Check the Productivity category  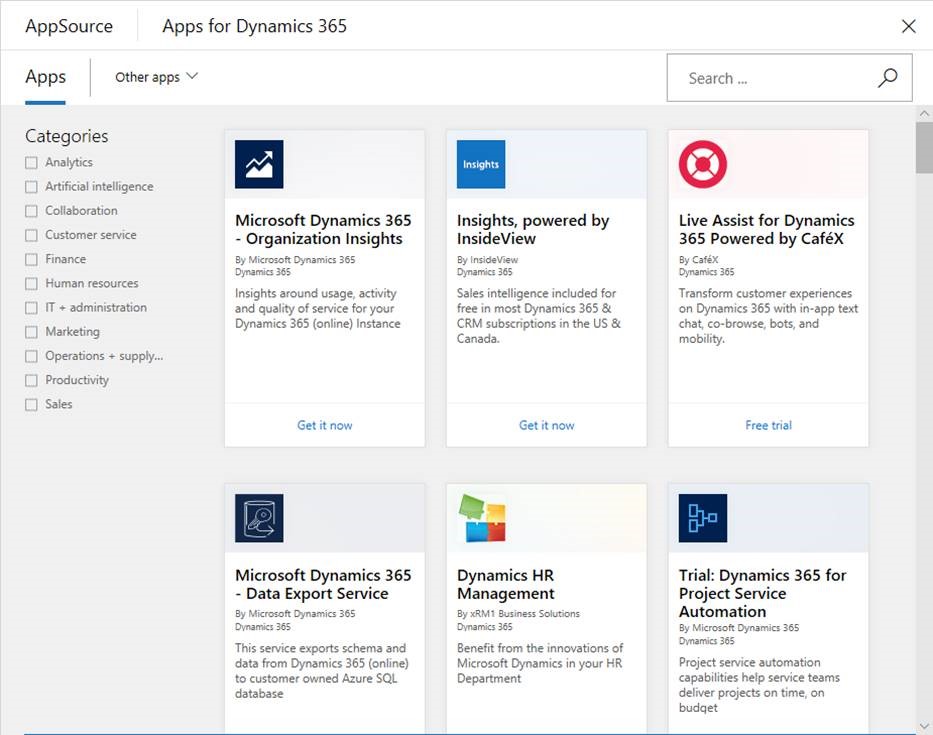pyautogui.click(x=32, y=380)
